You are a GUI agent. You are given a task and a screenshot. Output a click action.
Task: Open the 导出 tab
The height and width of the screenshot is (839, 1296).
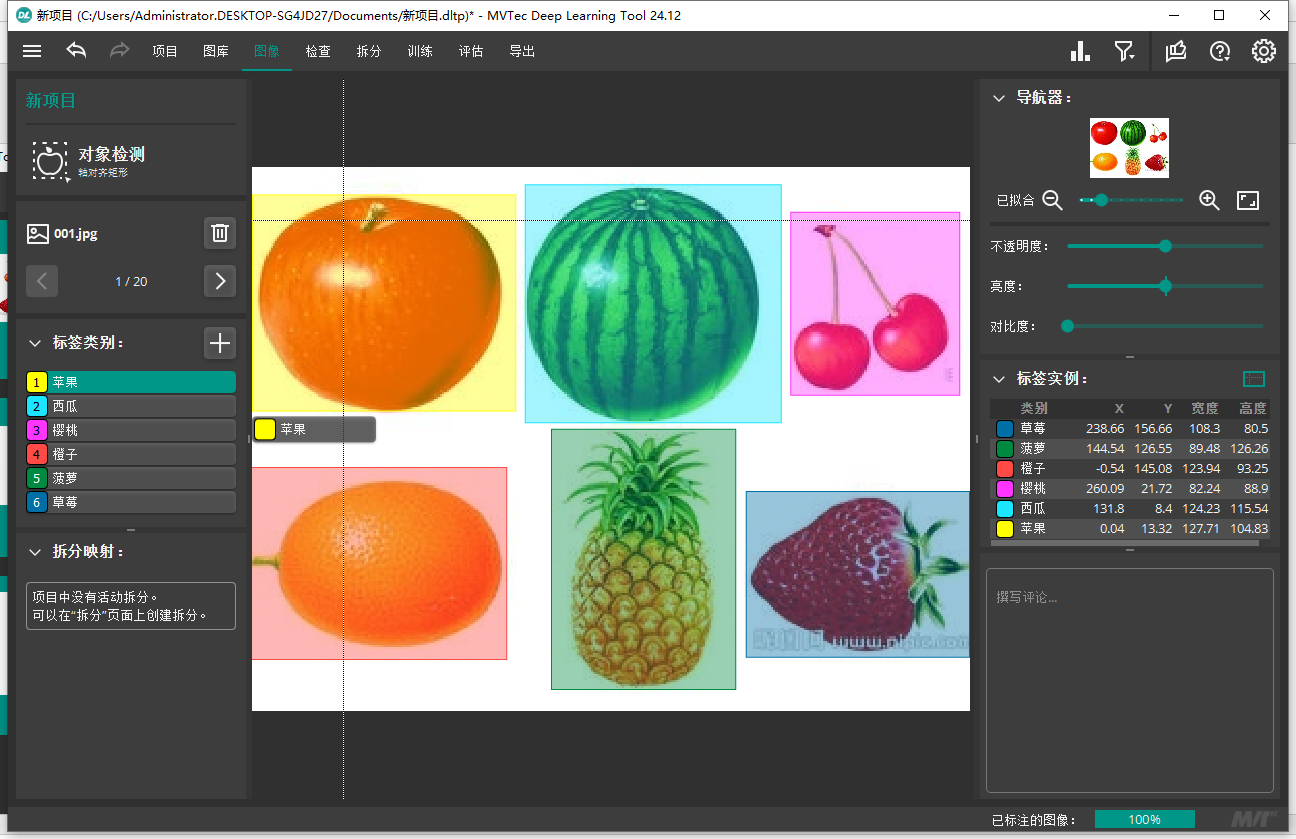pyautogui.click(x=522, y=51)
